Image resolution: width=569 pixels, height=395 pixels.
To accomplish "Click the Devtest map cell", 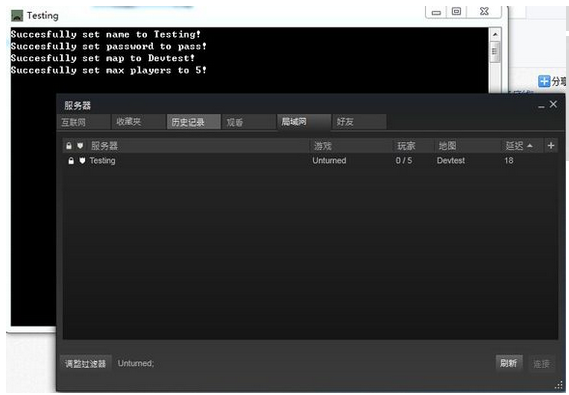I will [451, 160].
